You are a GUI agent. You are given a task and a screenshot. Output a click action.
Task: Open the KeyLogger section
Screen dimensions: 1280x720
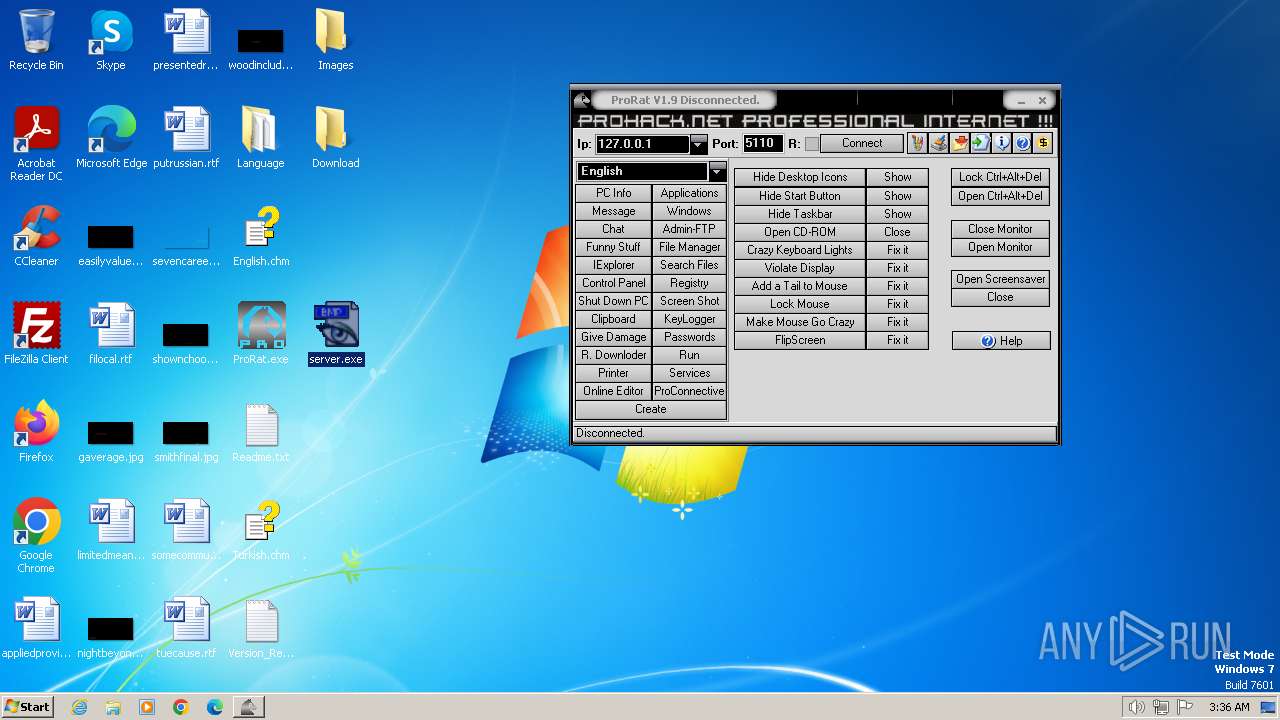(x=689, y=319)
